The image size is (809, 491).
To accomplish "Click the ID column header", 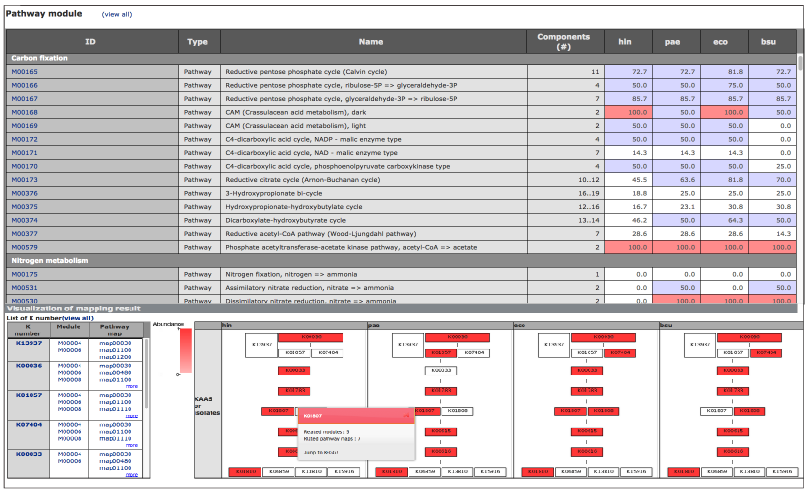I will pyautogui.click(x=92, y=42).
